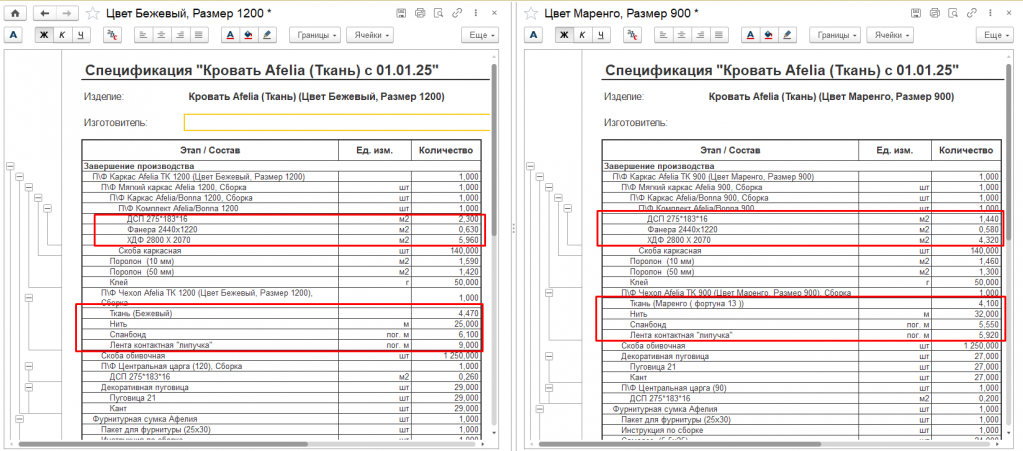
Task: Collapse П\Ф Каркас Afelia ТК 900 group
Action: (540, 177)
